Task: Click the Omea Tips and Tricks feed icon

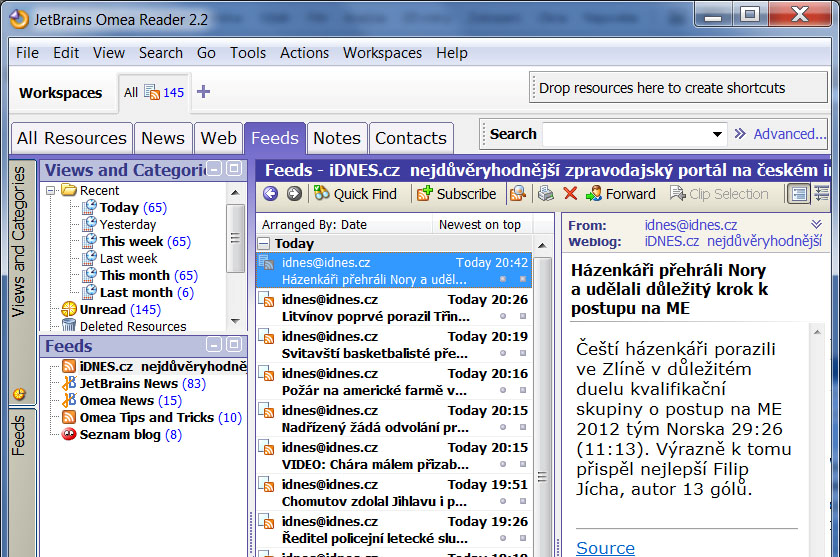Action: 69,417
